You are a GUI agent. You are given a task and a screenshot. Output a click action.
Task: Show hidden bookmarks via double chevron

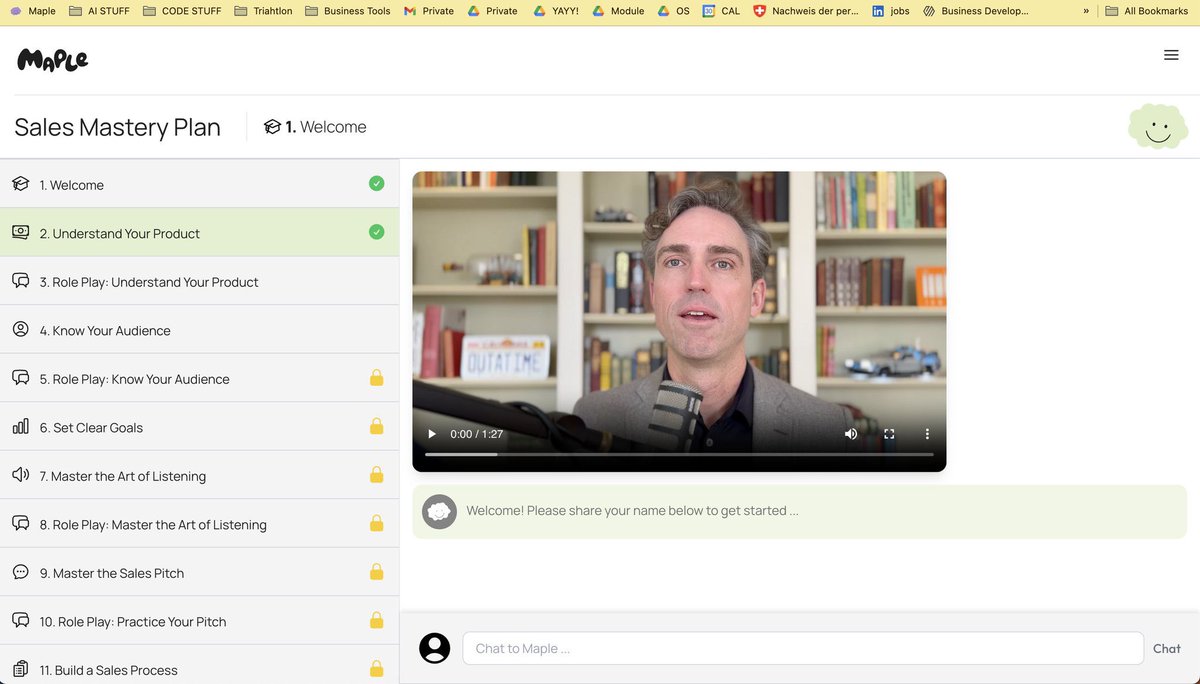coord(1086,11)
